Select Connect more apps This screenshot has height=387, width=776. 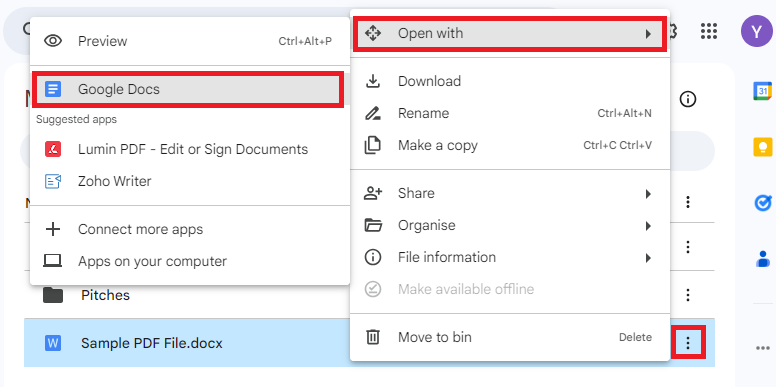190,229
